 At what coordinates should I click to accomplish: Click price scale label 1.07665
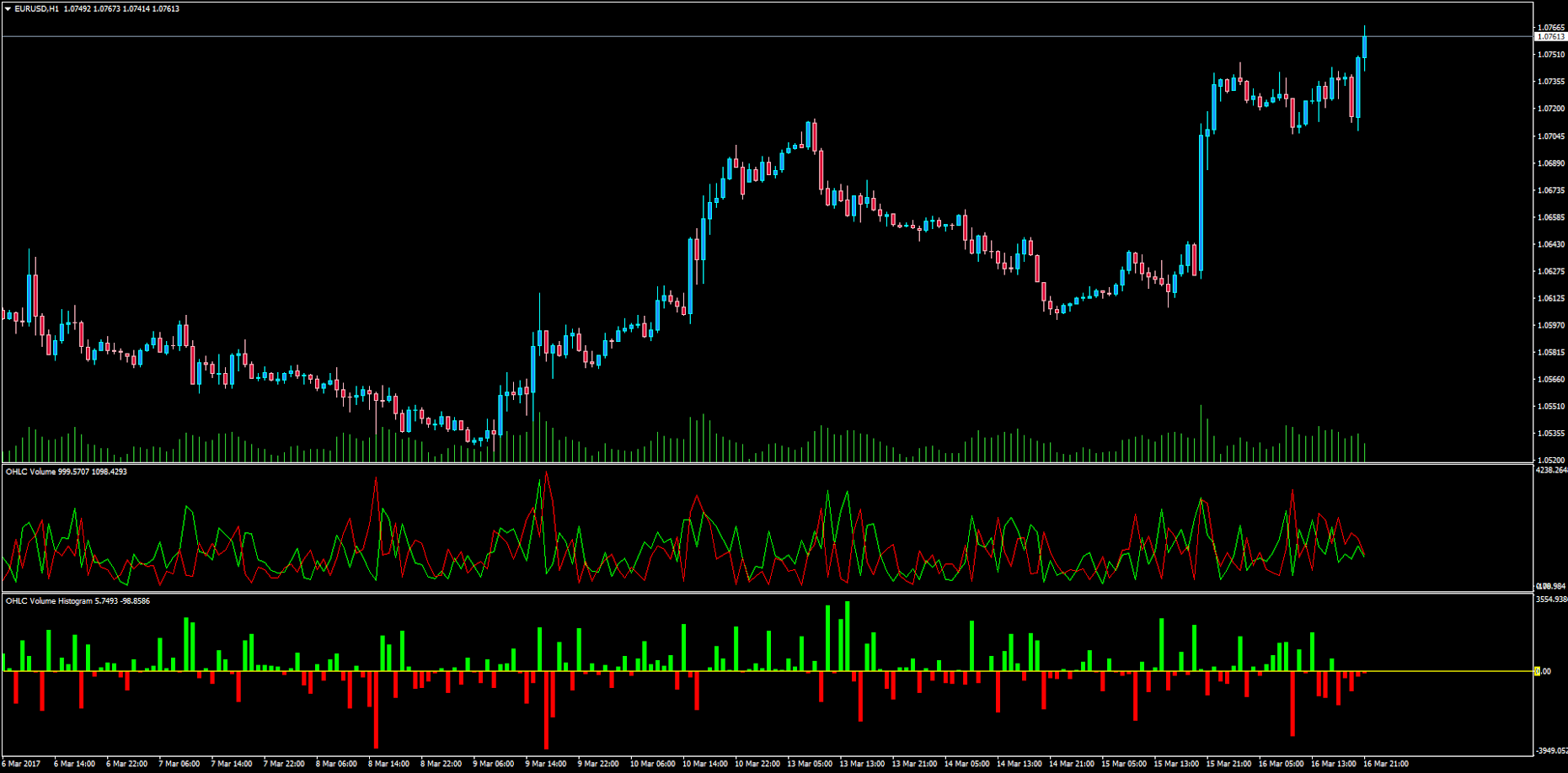coord(1551,28)
